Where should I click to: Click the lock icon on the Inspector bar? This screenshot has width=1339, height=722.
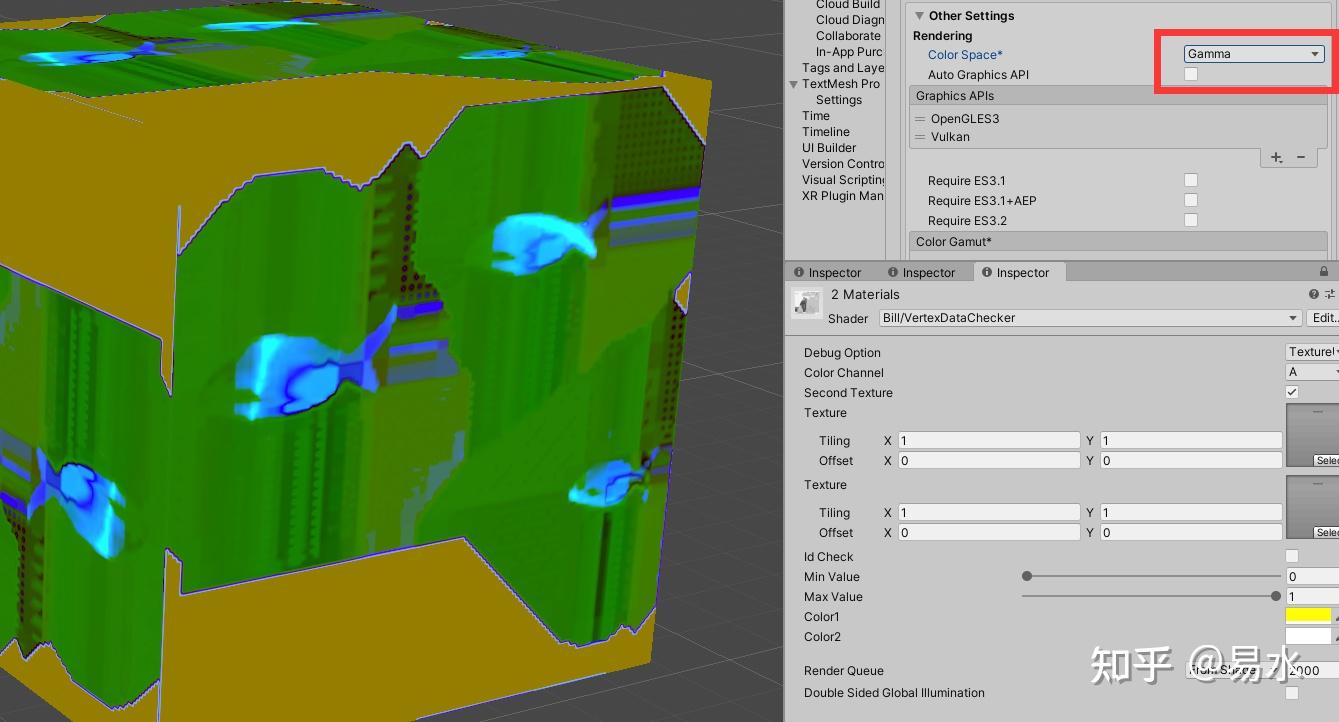tap(1326, 271)
